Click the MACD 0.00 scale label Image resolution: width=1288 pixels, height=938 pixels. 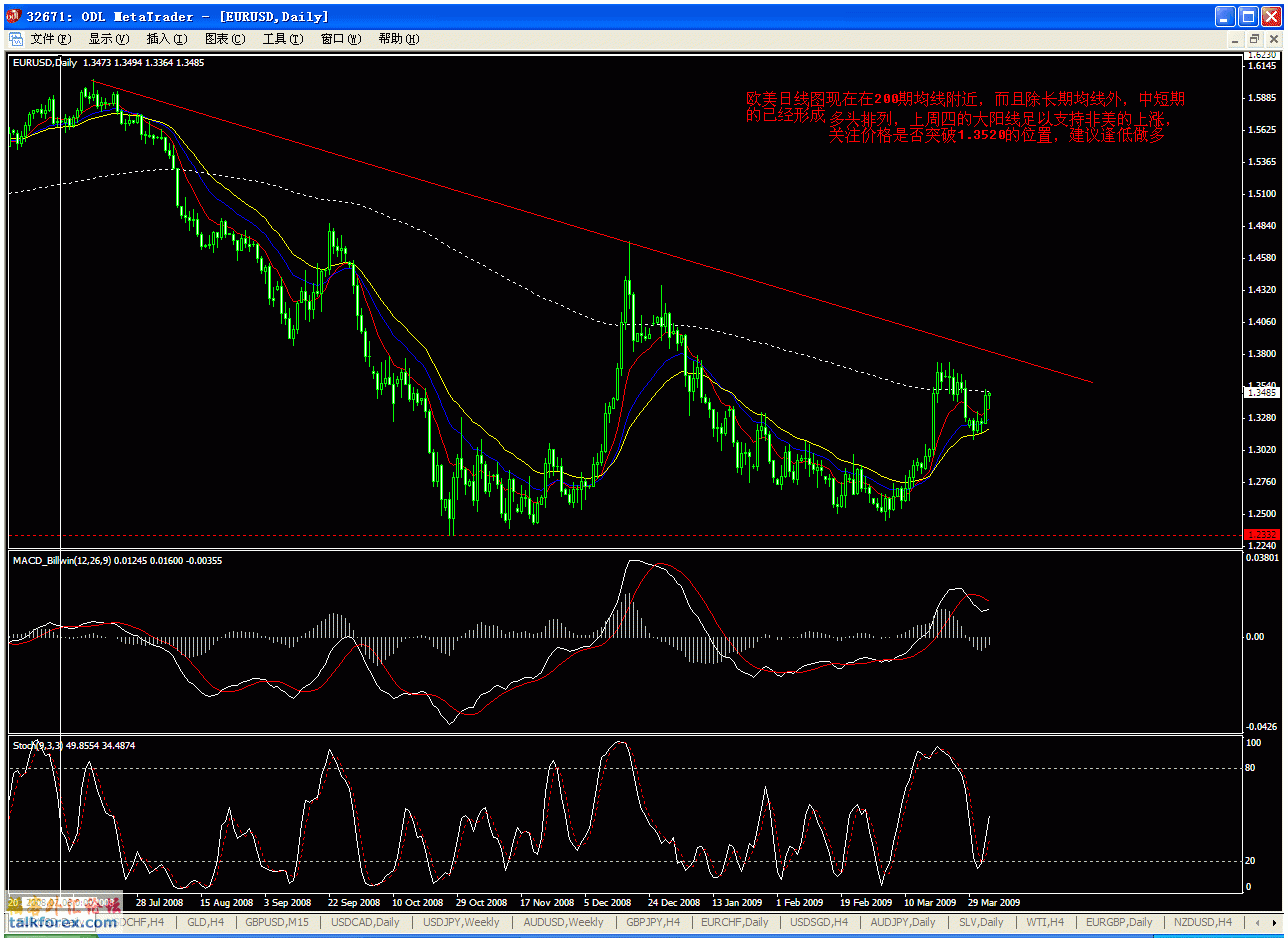pos(1253,636)
